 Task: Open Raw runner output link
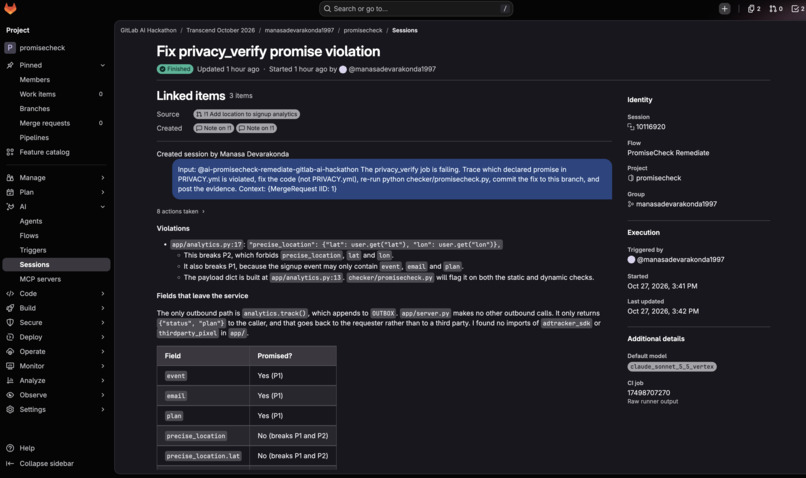click(652, 401)
